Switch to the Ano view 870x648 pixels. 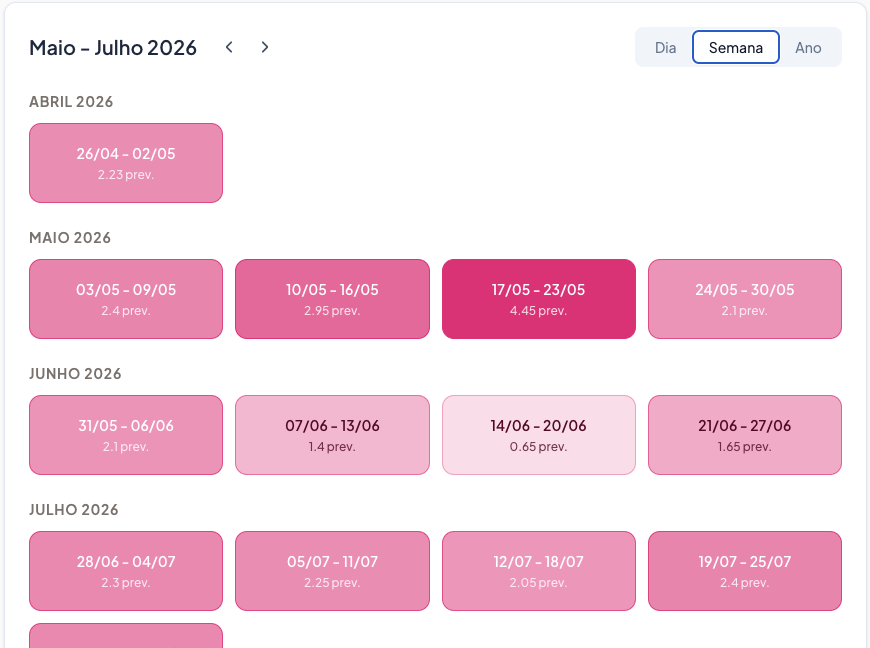coord(808,47)
